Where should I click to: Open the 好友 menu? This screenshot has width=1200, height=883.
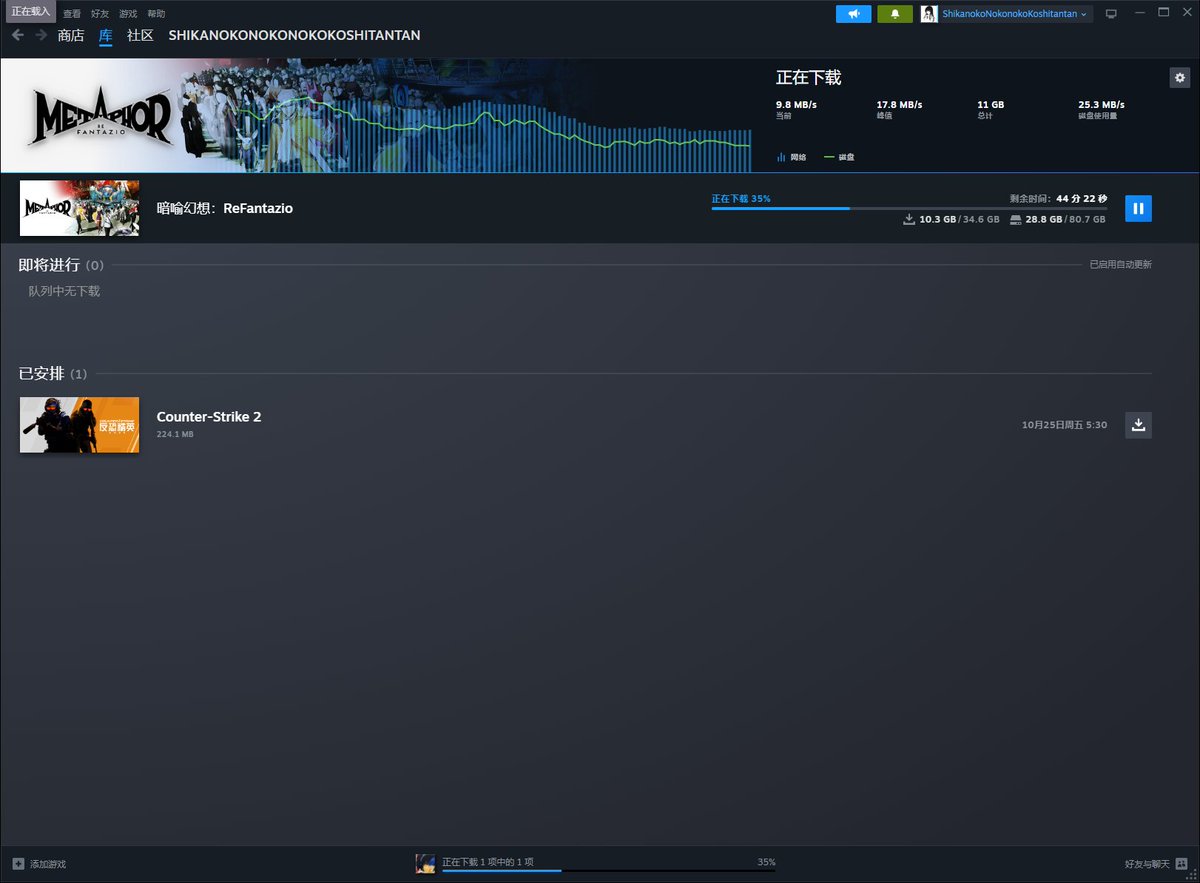pyautogui.click(x=100, y=14)
